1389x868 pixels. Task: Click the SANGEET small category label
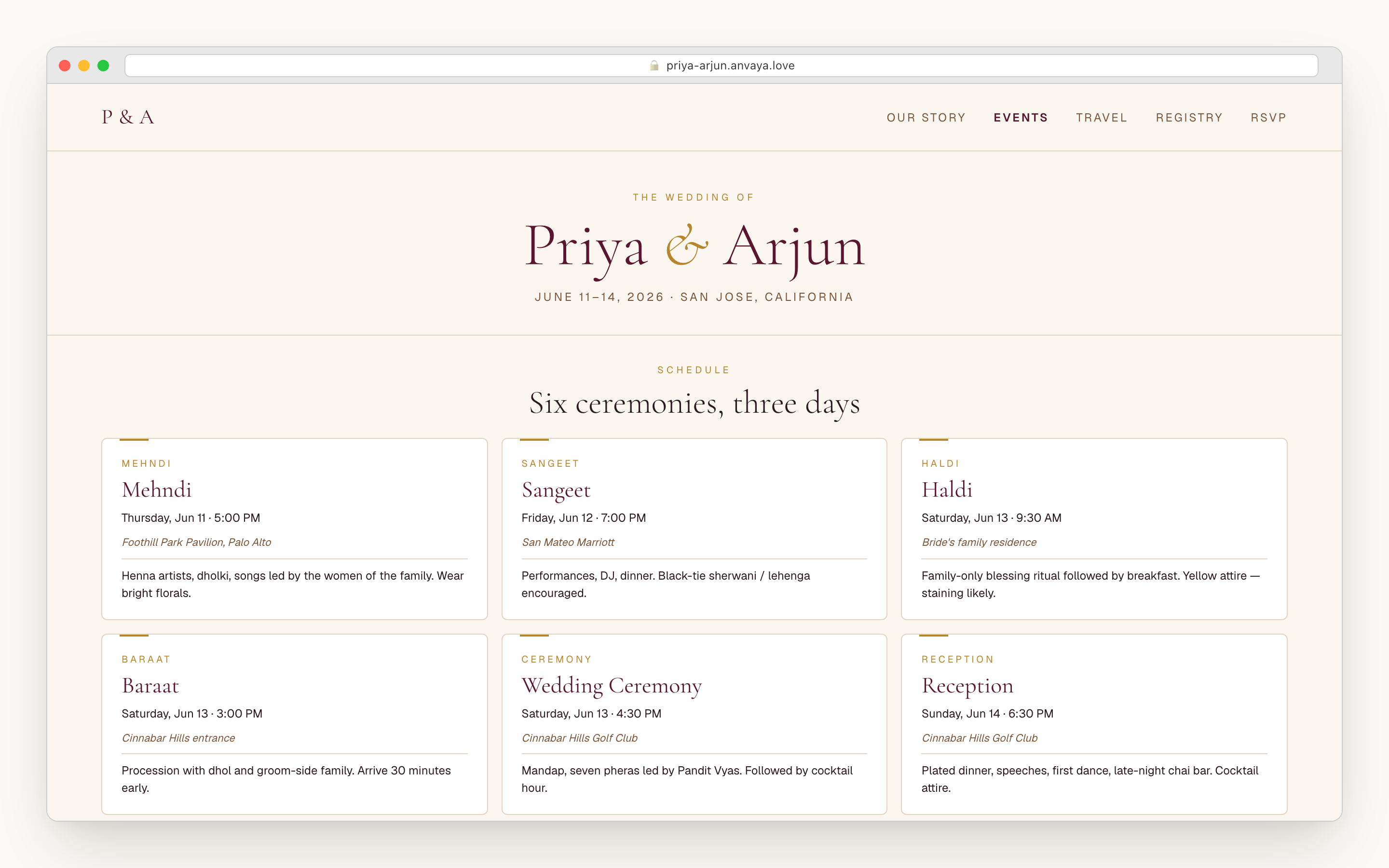click(550, 464)
